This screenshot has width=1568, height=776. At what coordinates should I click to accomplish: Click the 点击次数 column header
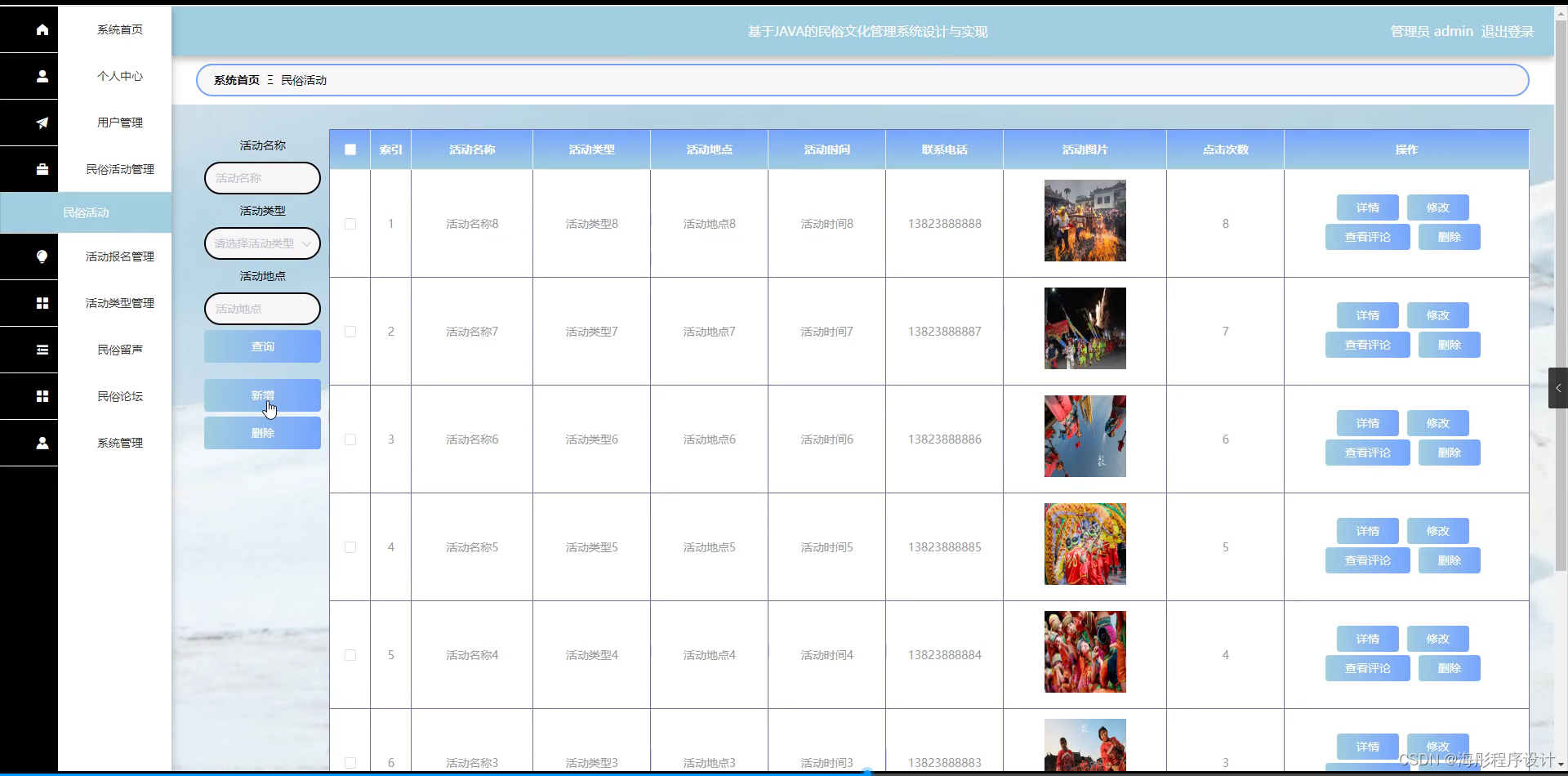pyautogui.click(x=1226, y=149)
